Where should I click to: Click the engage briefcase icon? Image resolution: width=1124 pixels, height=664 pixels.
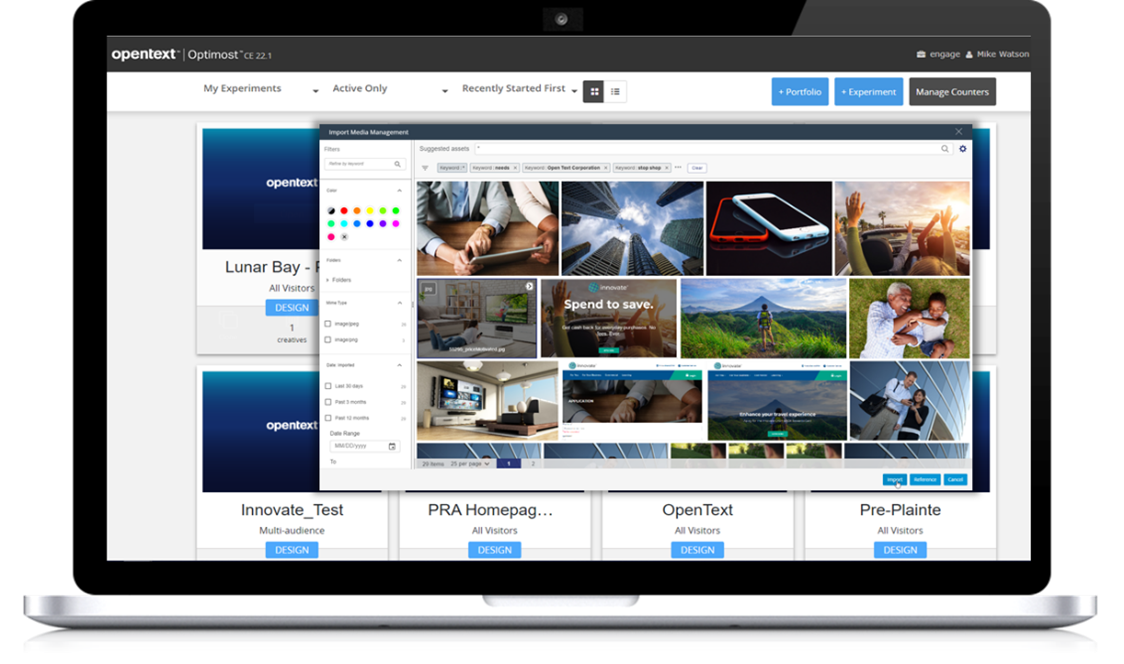tap(921, 54)
